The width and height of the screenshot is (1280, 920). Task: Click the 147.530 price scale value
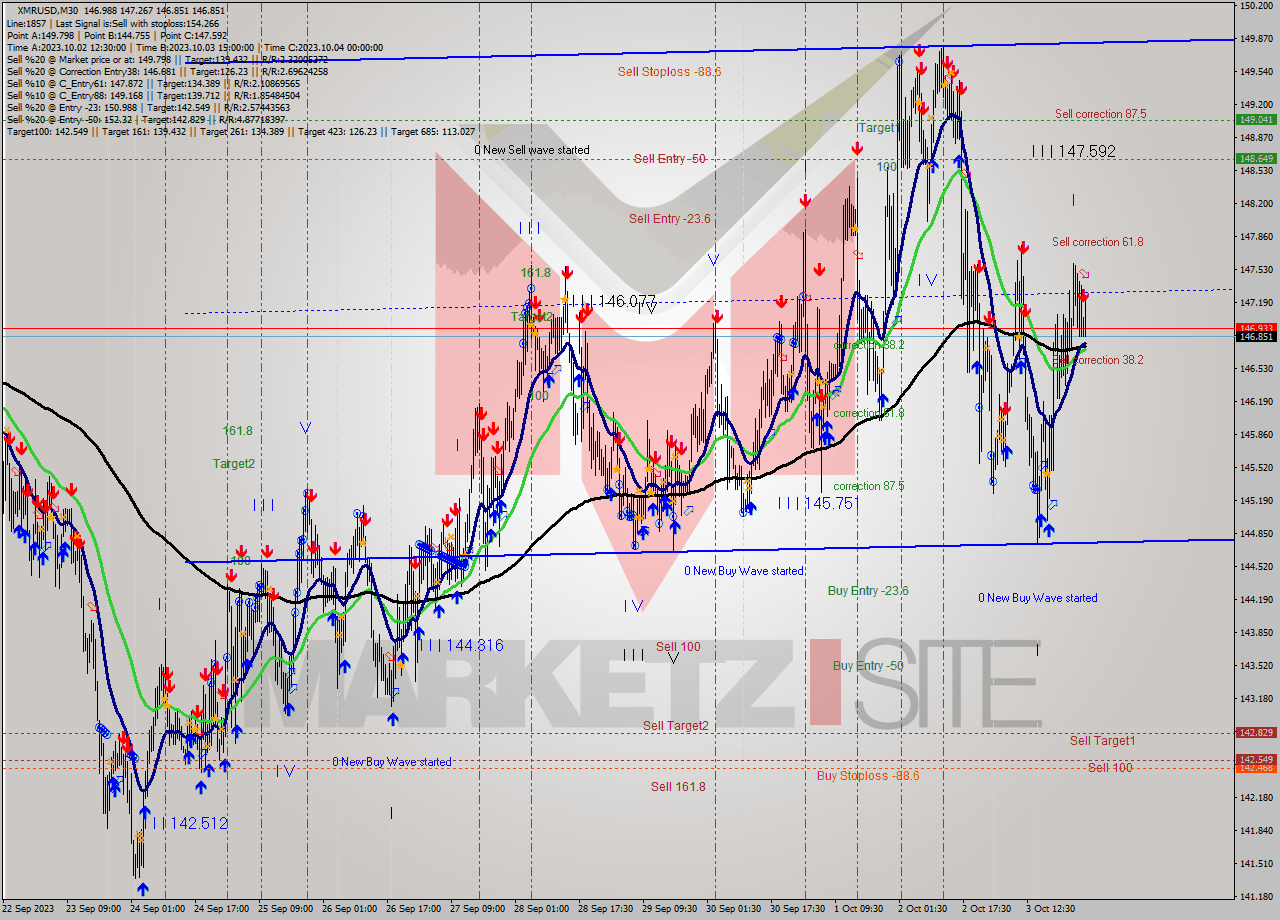pyautogui.click(x=1256, y=270)
